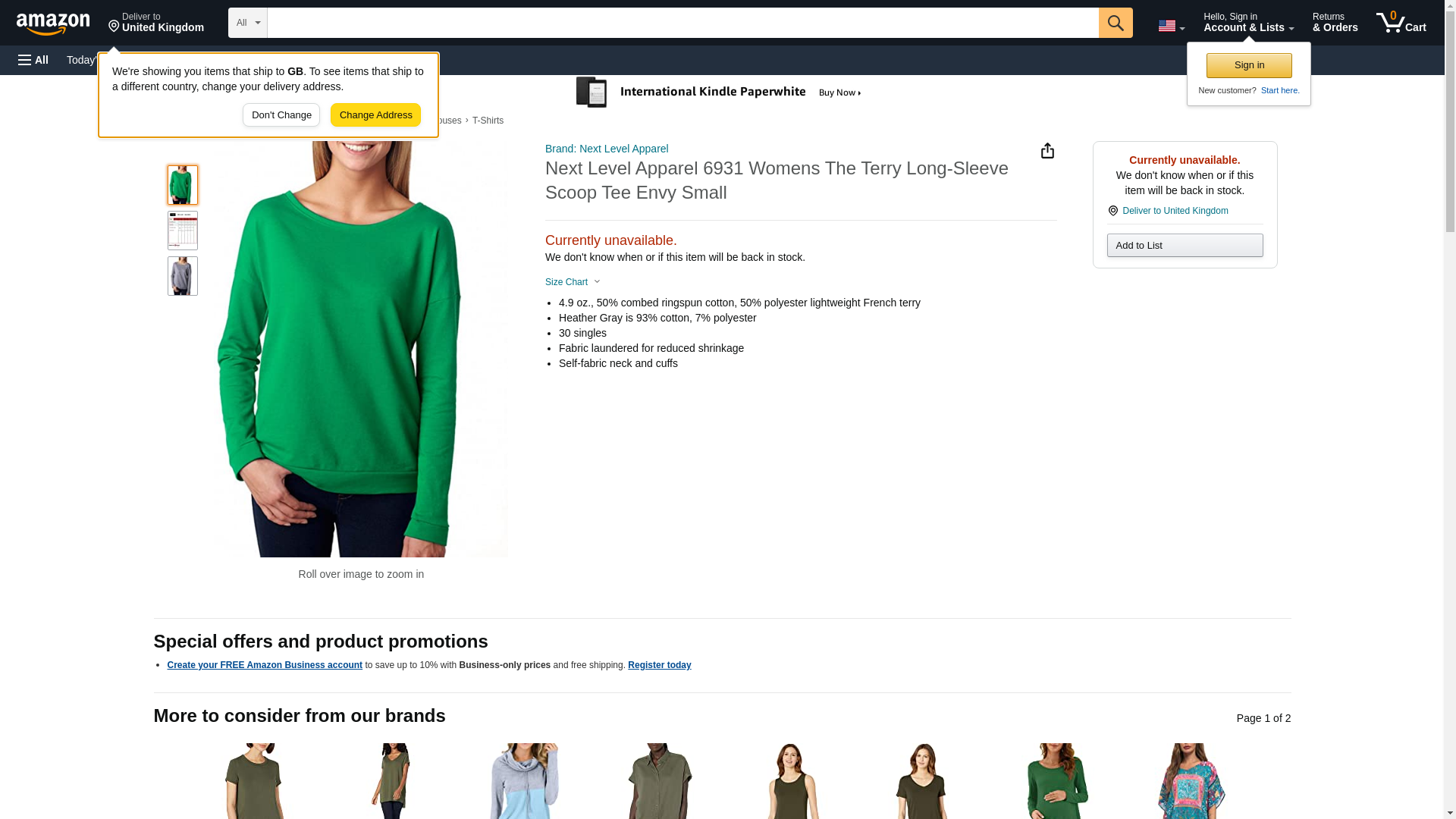
Task: Expand Account & Lists menu
Action: 1247,23
